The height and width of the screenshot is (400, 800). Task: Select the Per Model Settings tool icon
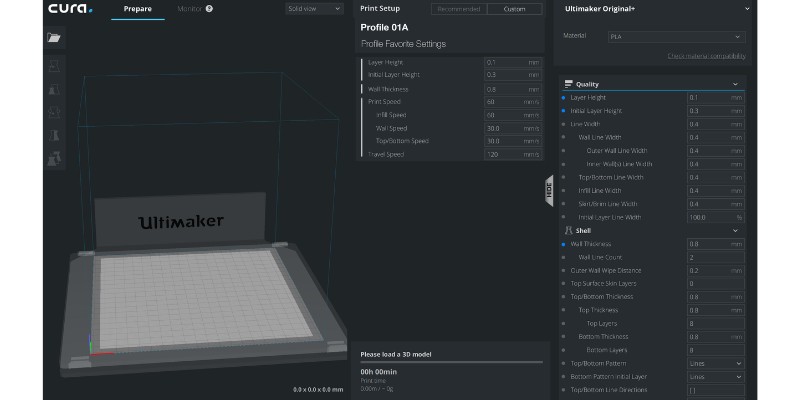click(54, 159)
